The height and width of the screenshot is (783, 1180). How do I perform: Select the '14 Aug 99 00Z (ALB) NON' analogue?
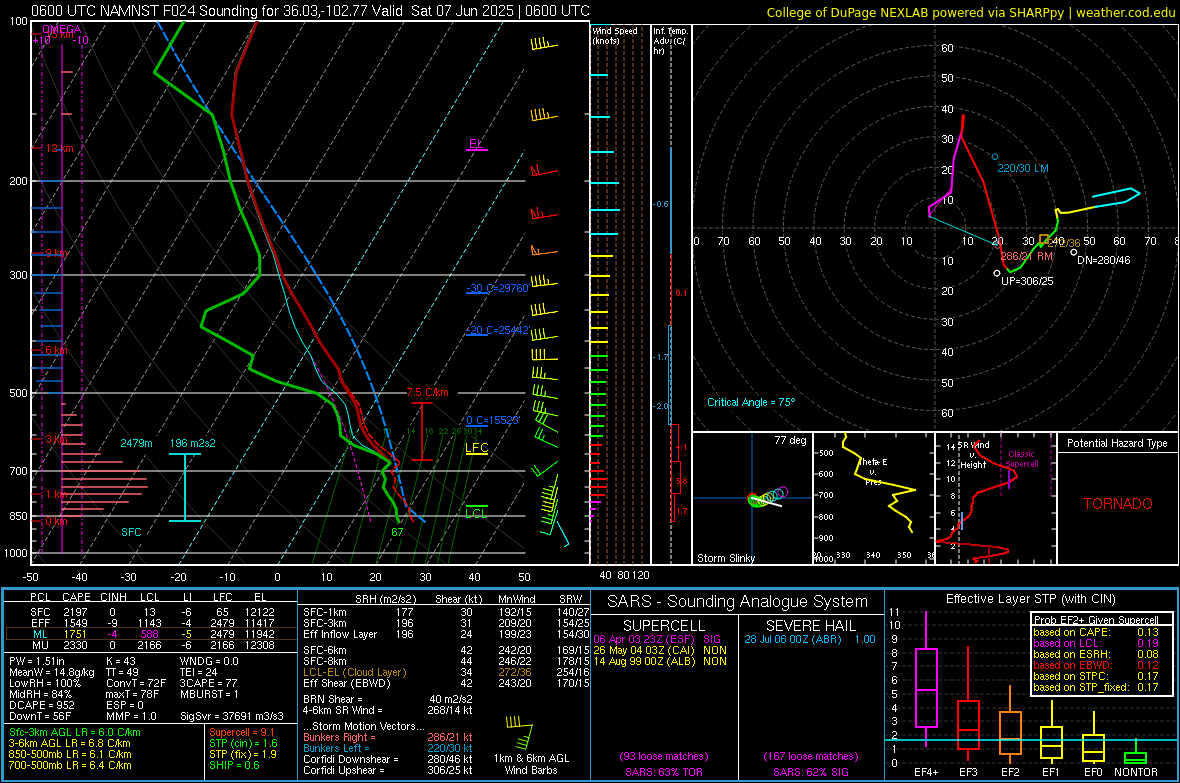[x=660, y=661]
